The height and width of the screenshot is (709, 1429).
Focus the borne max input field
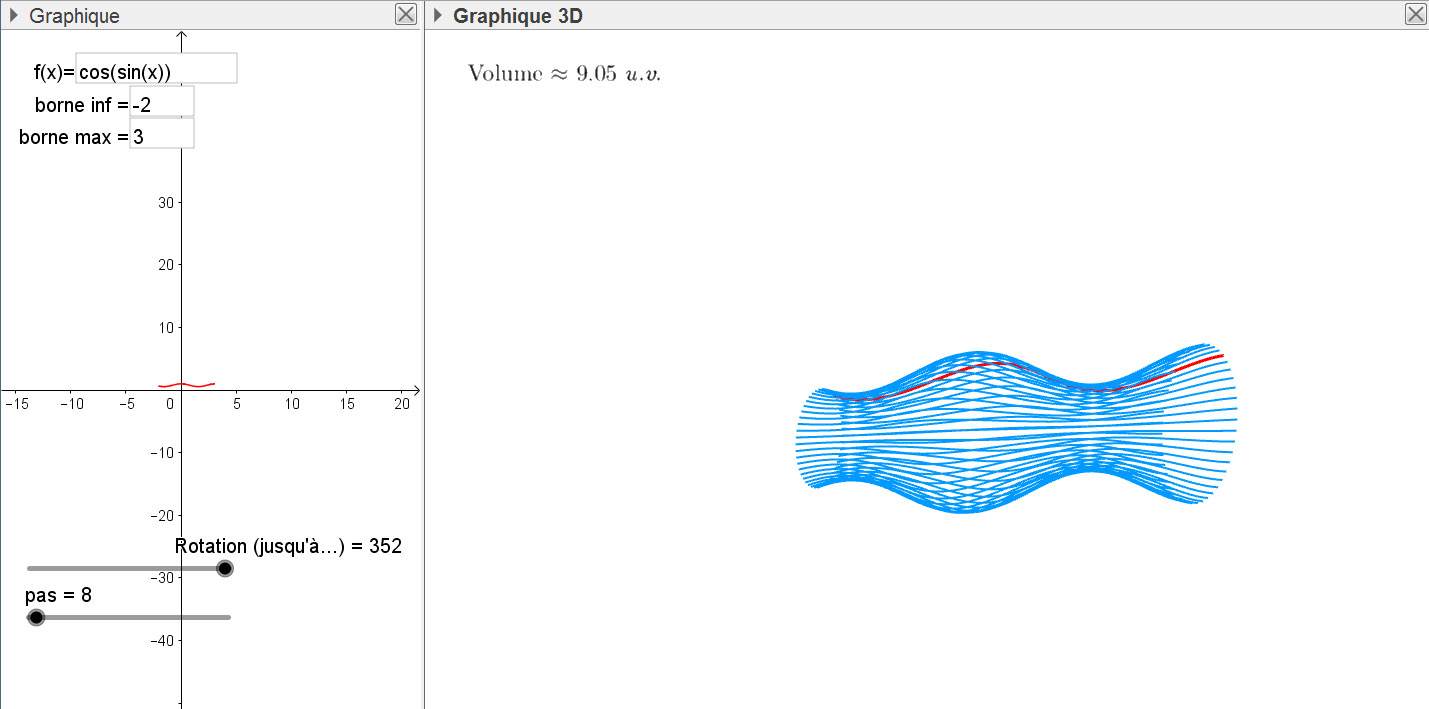(x=161, y=134)
